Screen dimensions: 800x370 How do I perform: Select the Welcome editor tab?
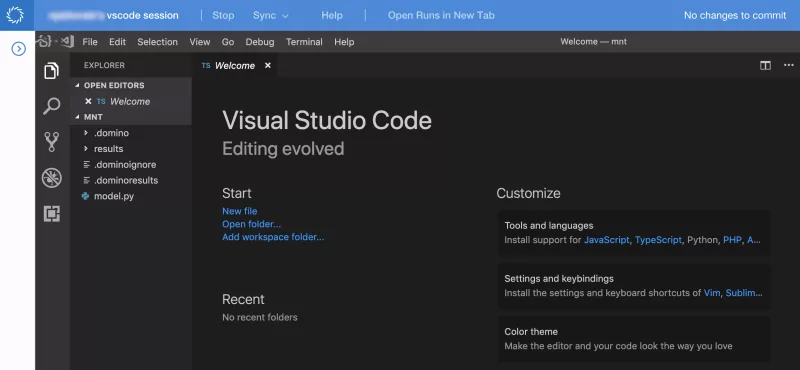(x=235, y=65)
